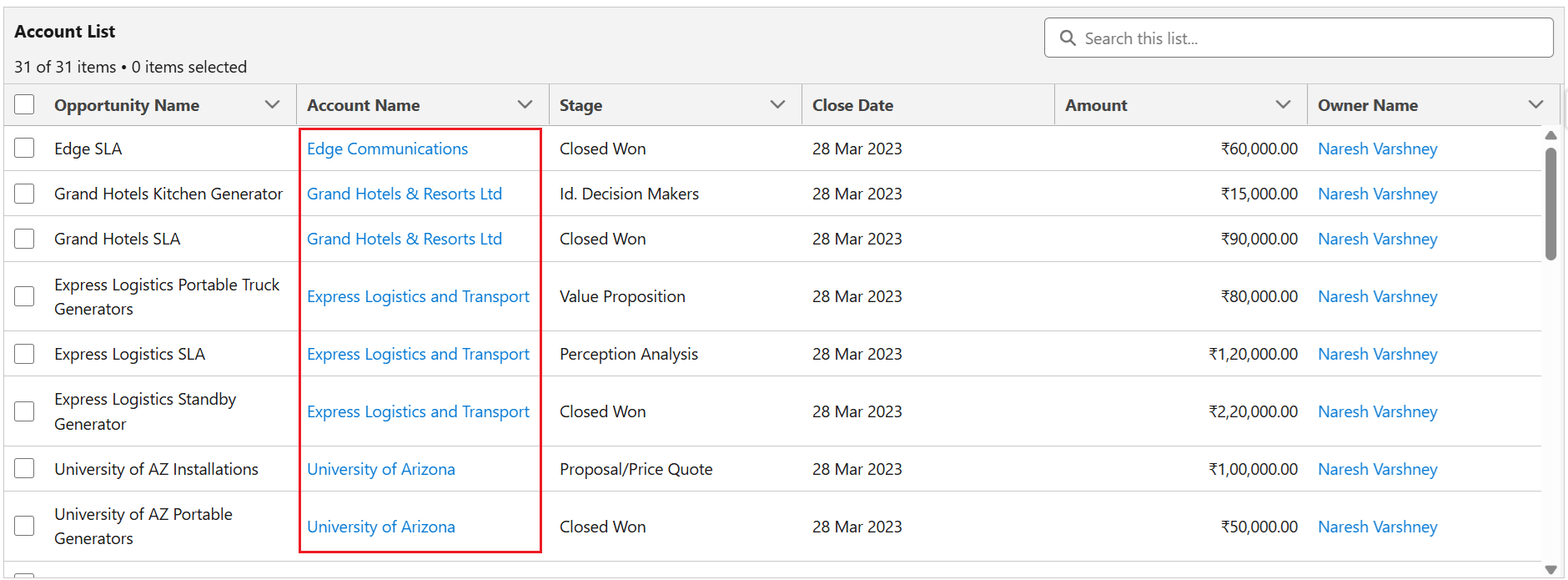1568x580 pixels.
Task: Open University of Arizona in Portable Generators row
Action: point(381,527)
